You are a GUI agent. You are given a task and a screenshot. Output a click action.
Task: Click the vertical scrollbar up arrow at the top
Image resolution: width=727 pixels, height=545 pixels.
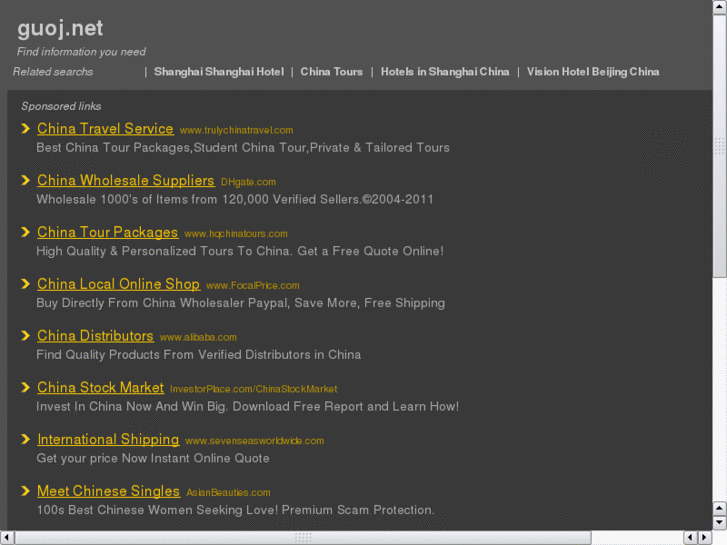coord(720,7)
